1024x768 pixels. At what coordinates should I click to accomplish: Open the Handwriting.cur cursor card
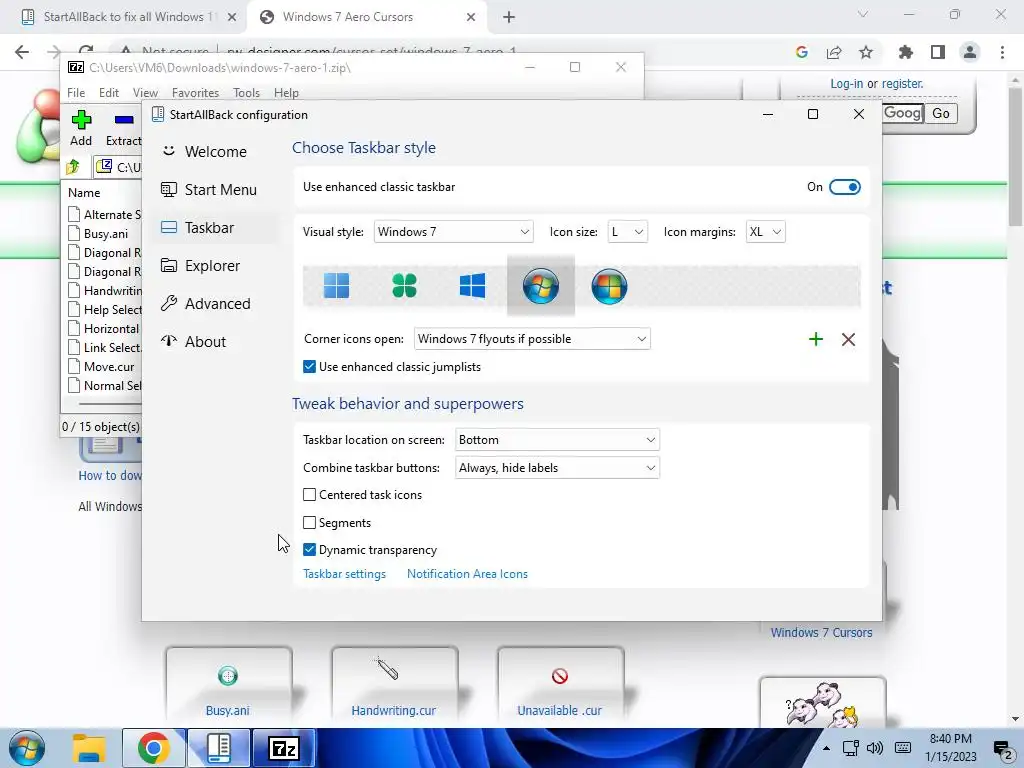(x=394, y=686)
